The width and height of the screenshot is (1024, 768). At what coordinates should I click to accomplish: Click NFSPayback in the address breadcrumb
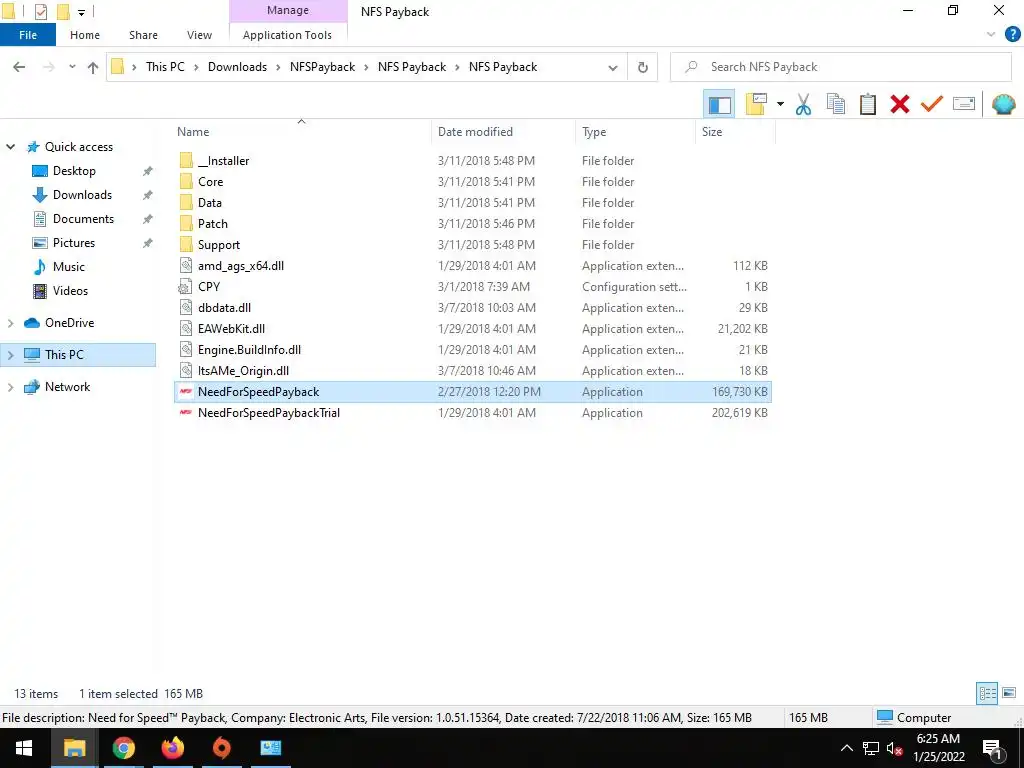[x=323, y=67]
